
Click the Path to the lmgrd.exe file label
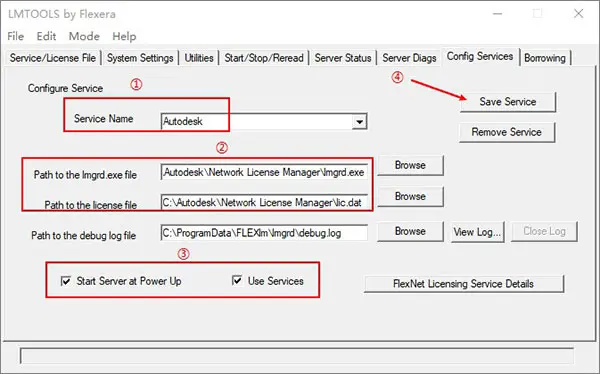(x=85, y=175)
